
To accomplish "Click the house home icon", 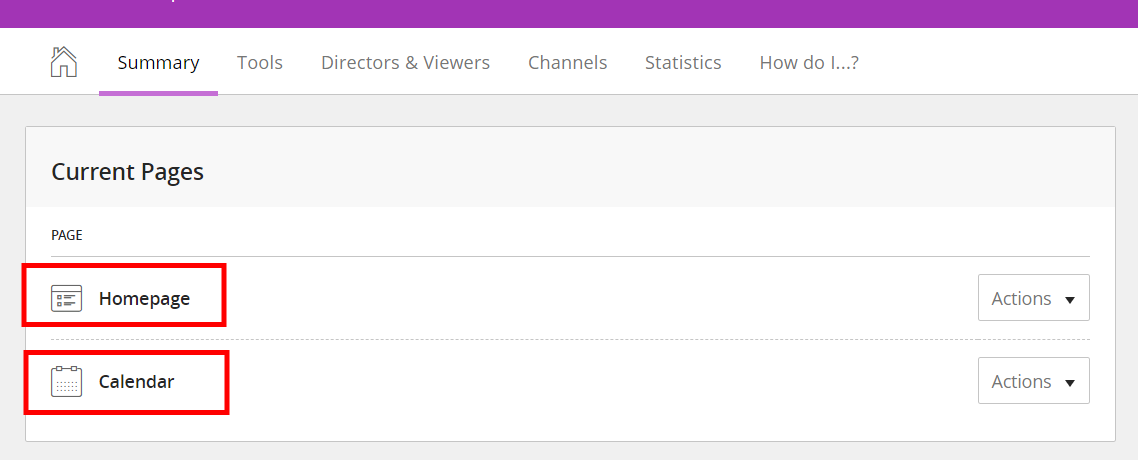I will tap(64, 62).
